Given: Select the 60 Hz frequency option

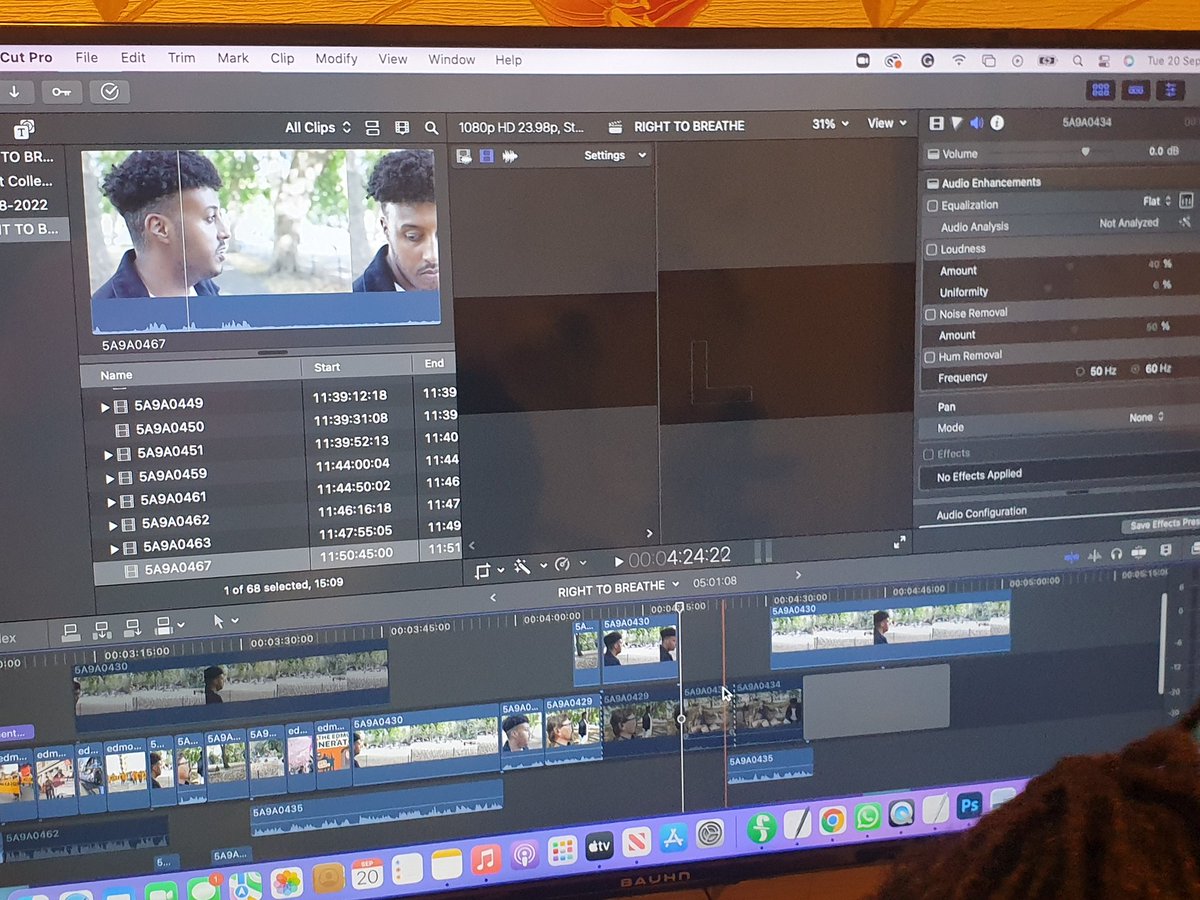Looking at the screenshot, I should pyautogui.click(x=1151, y=369).
